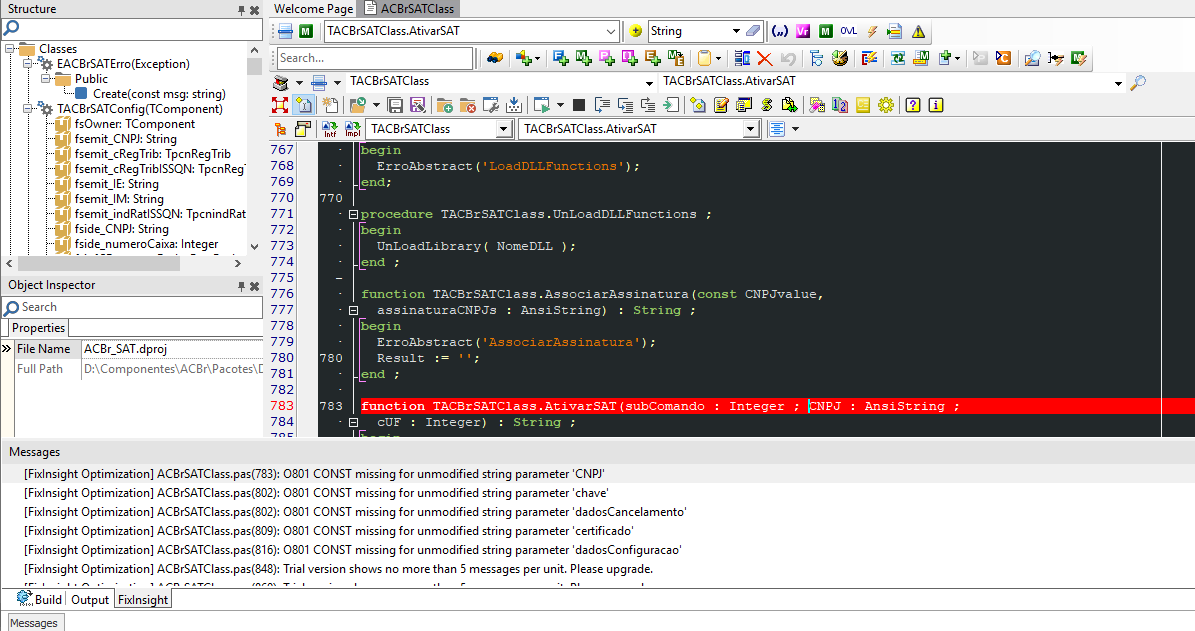Image resolution: width=1195 pixels, height=631 pixels.
Task: Click the eraser icon beside String field
Action: tap(753, 31)
